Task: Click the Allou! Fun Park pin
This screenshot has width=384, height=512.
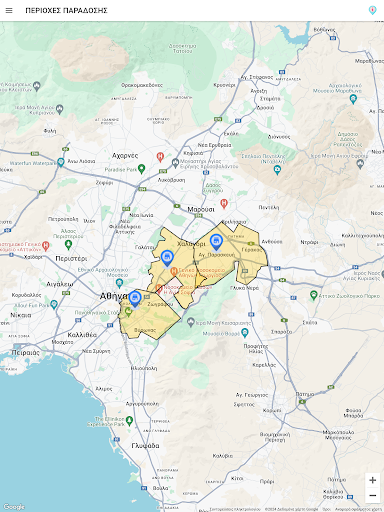Action: pos(54,304)
